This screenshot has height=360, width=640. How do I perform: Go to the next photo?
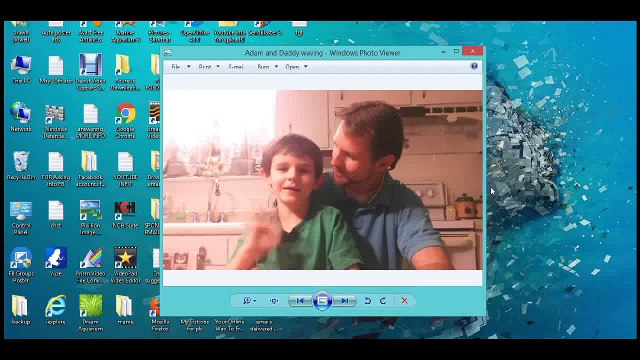pyautogui.click(x=344, y=301)
